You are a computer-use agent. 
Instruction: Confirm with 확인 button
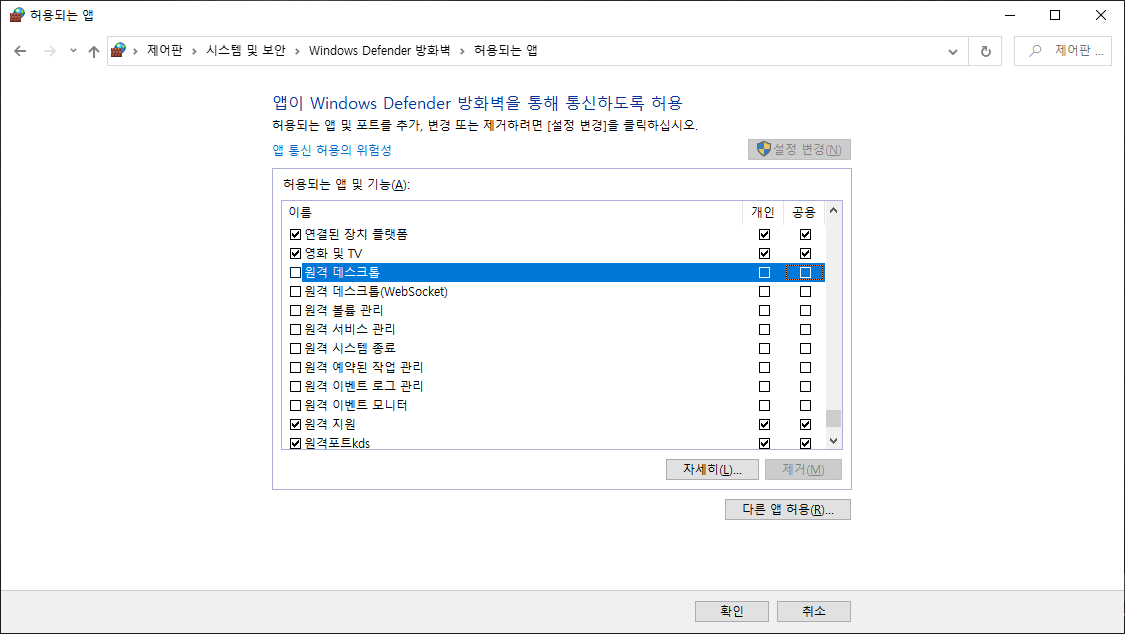[732, 611]
